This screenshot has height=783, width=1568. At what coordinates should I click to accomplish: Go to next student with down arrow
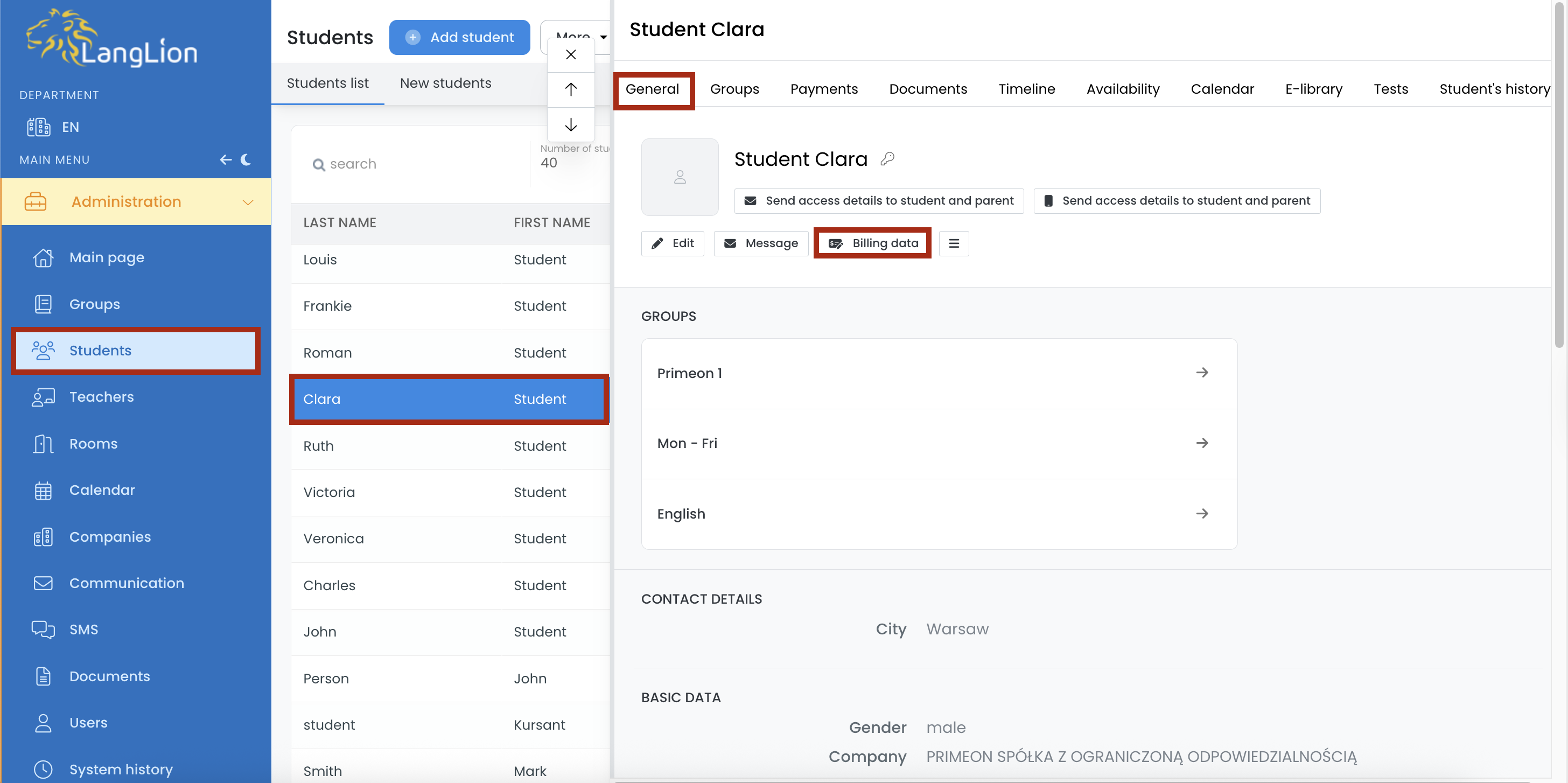[570, 125]
